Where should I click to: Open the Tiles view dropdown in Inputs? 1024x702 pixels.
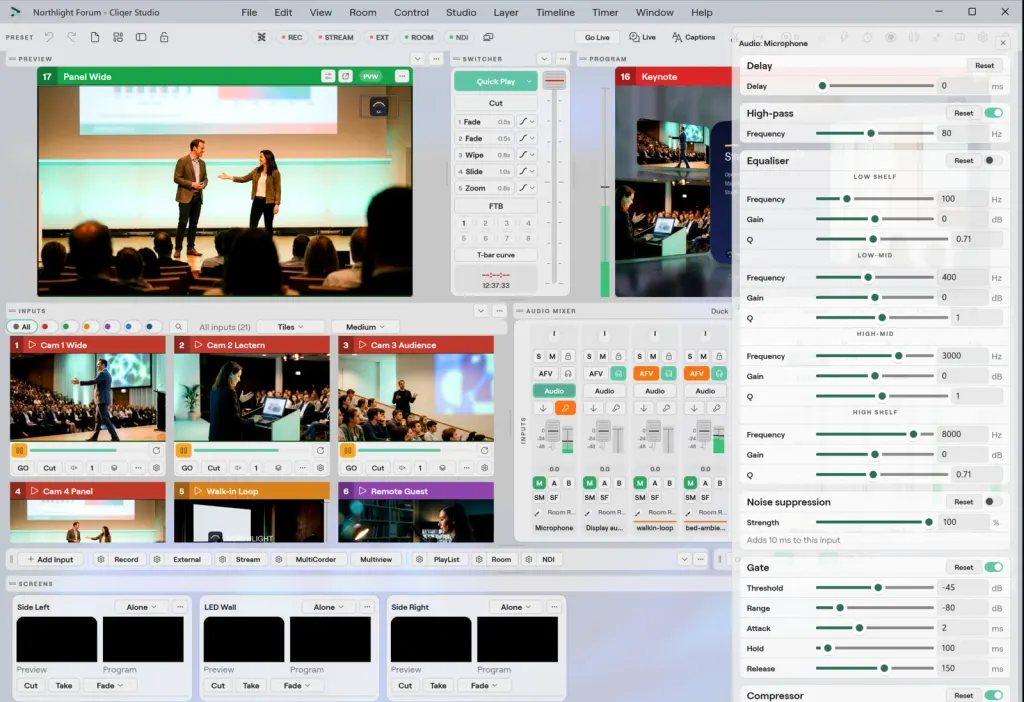click(x=290, y=327)
